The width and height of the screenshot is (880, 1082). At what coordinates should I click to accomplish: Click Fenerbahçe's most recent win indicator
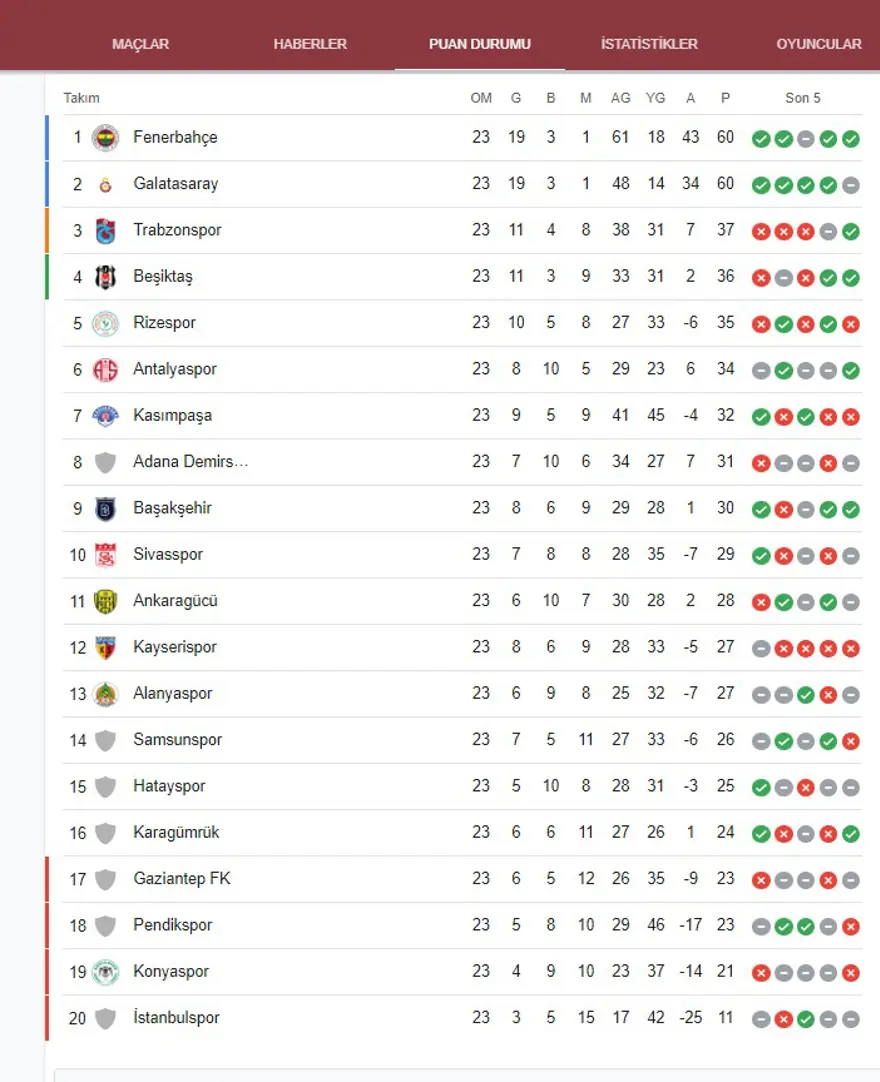pyautogui.click(x=851, y=139)
